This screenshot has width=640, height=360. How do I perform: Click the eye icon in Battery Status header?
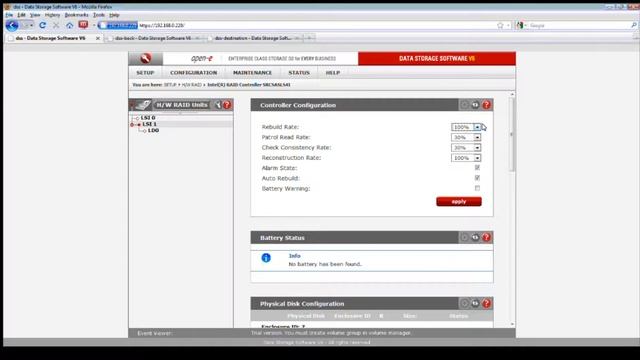click(x=475, y=238)
